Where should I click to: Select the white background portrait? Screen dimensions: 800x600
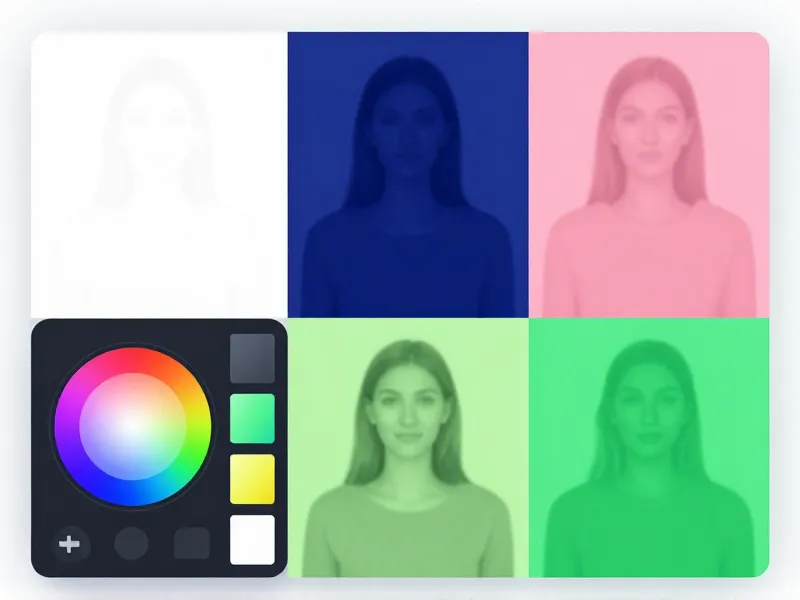(159, 175)
